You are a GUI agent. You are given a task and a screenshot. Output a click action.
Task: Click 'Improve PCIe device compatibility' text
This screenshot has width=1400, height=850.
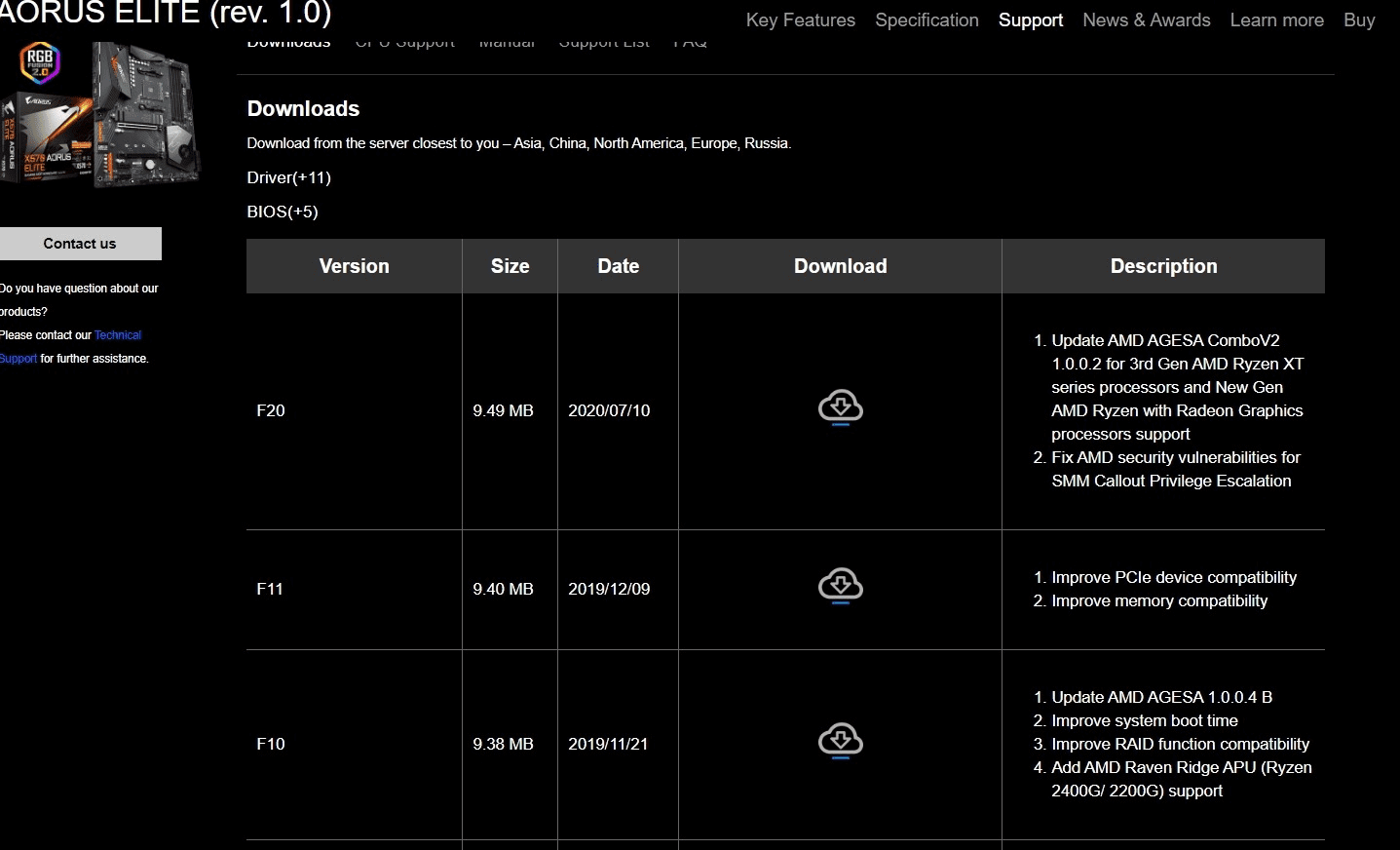(x=1174, y=577)
